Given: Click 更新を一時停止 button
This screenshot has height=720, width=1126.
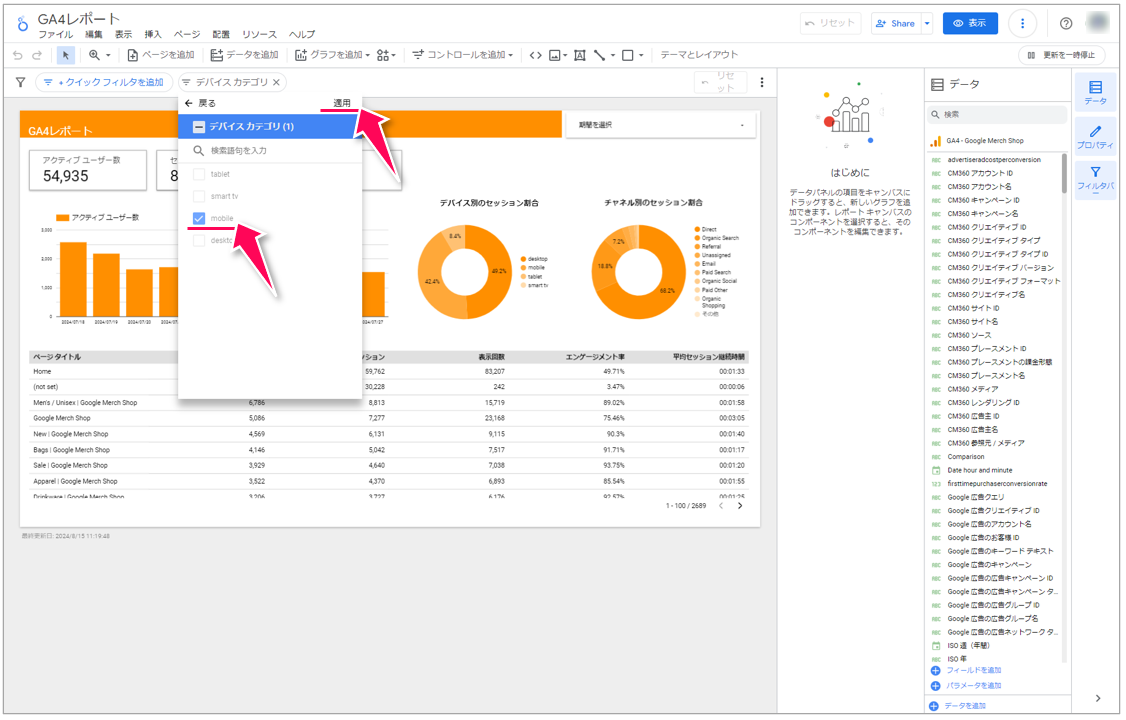Looking at the screenshot, I should (1062, 55).
